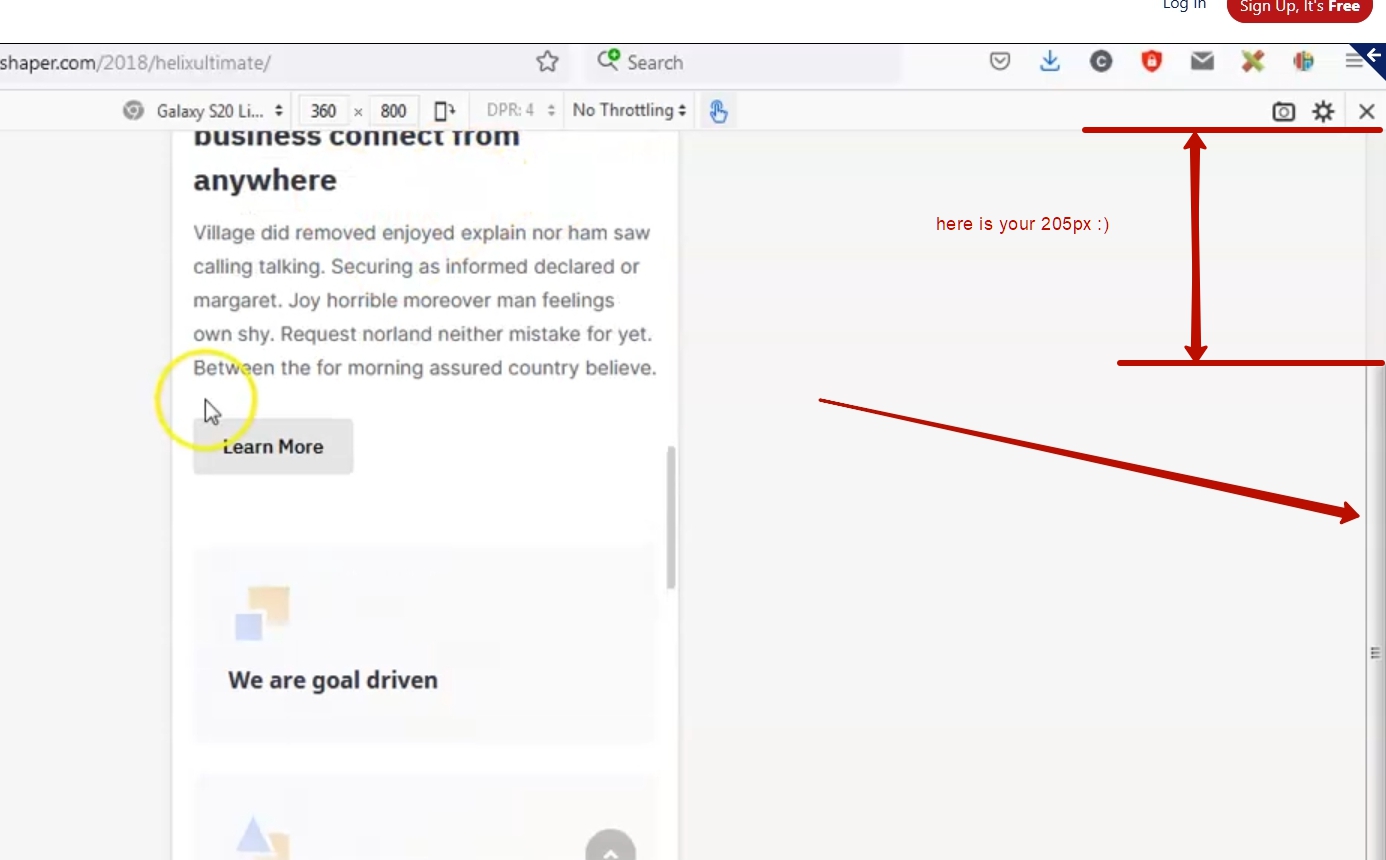Open the Firefox hamburger menu
Viewport: 1386px width, 860px height.
tap(1353, 62)
